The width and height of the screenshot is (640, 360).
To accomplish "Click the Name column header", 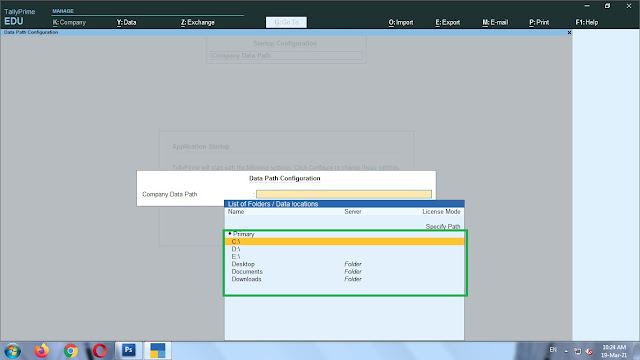I will [236, 212].
